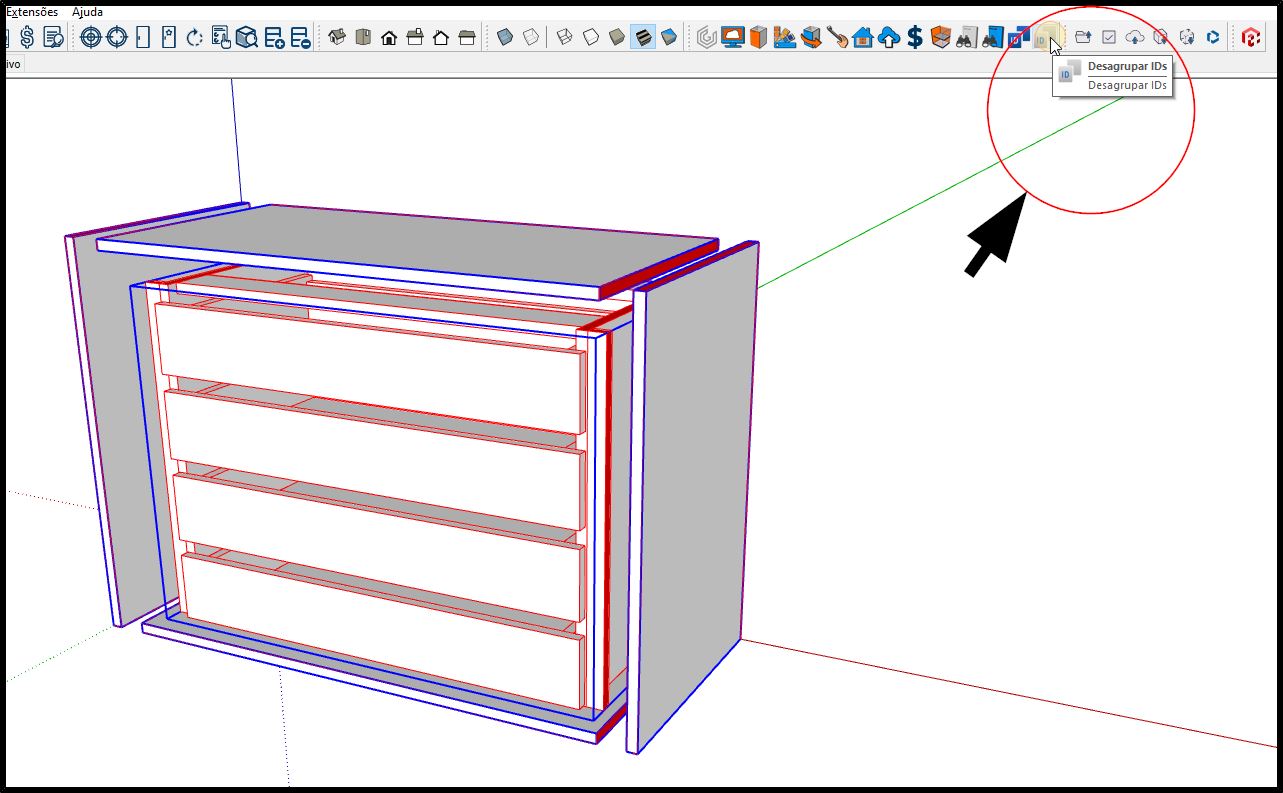Click the blue book with binoculars icon
The image size is (1283, 793).
tap(992, 38)
